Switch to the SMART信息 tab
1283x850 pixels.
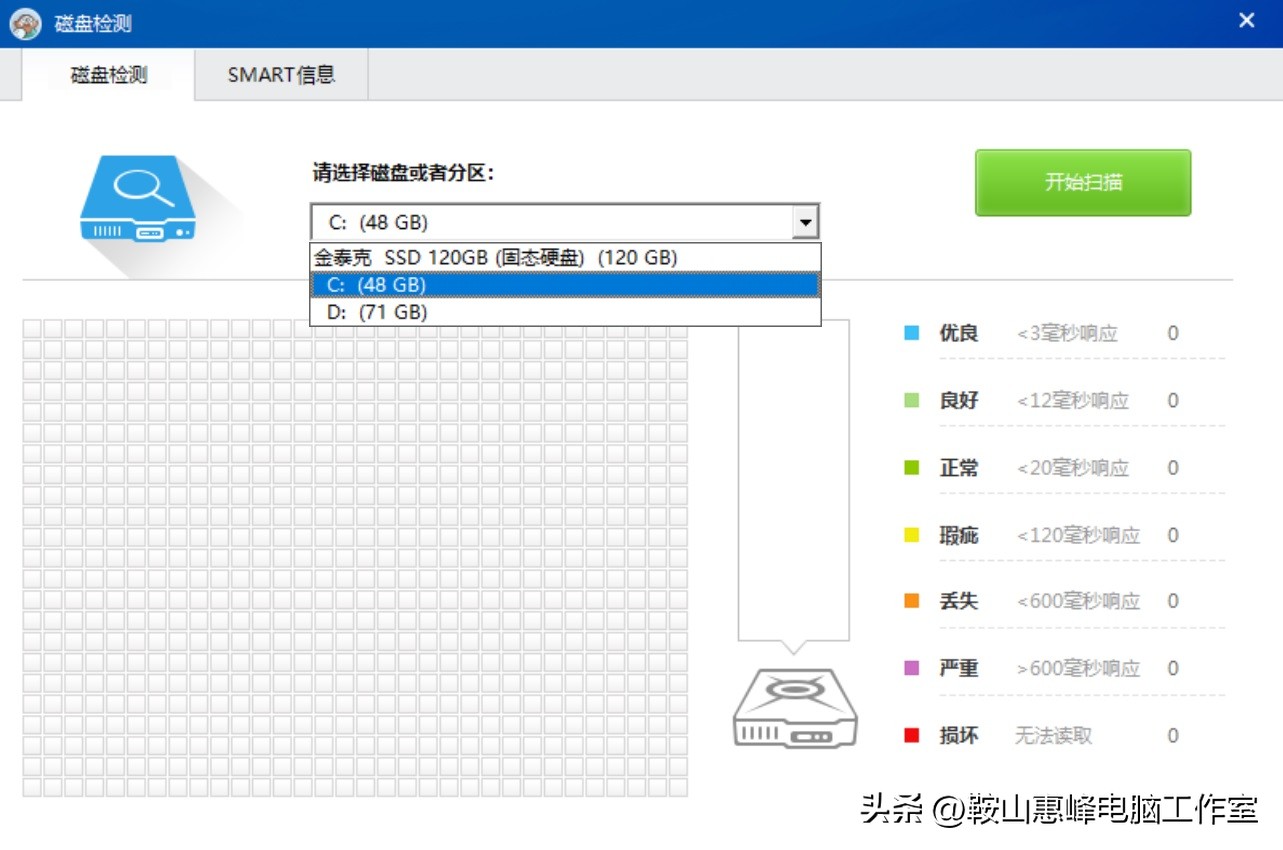coord(281,75)
